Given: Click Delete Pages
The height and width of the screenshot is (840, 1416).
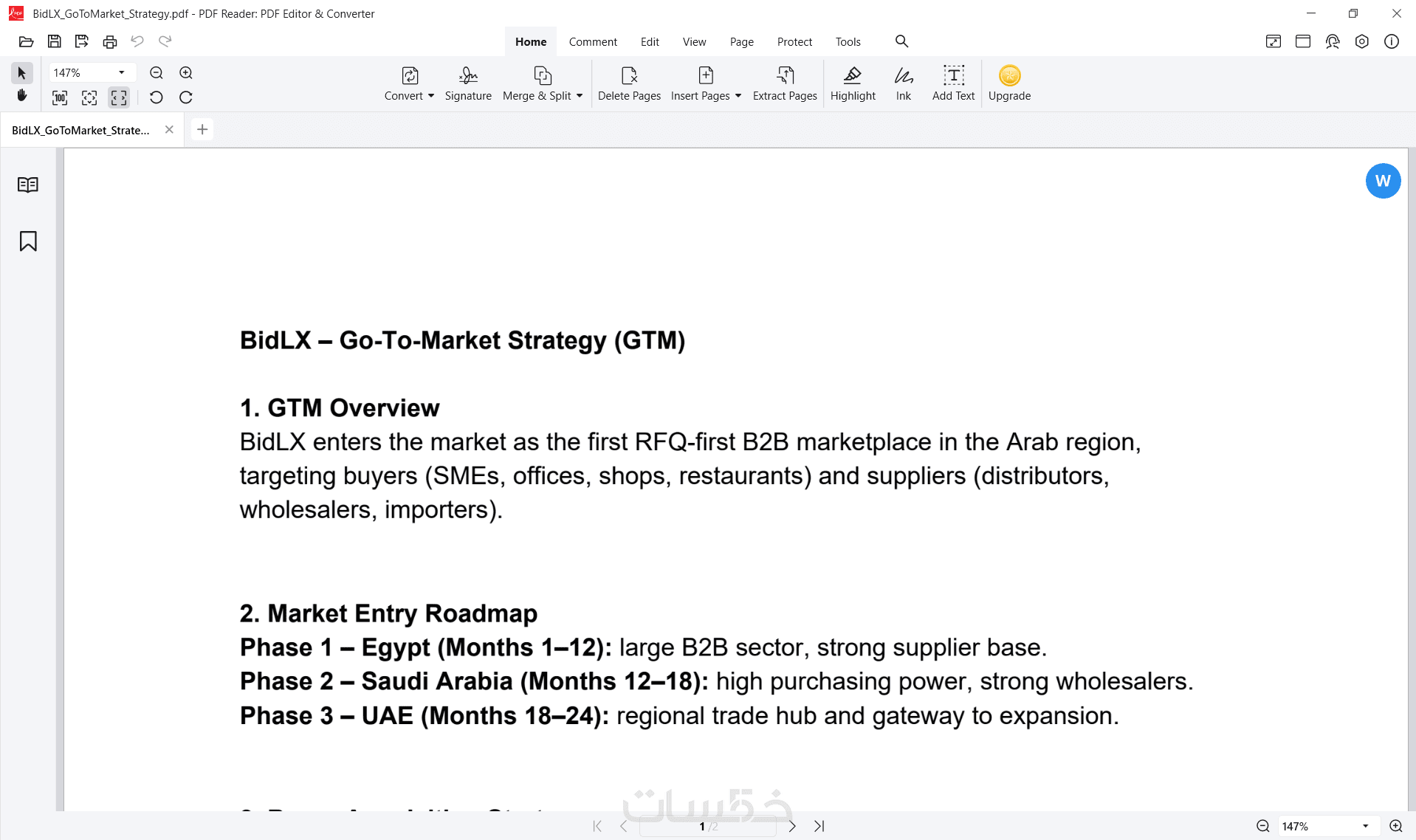Looking at the screenshot, I should pyautogui.click(x=629, y=83).
